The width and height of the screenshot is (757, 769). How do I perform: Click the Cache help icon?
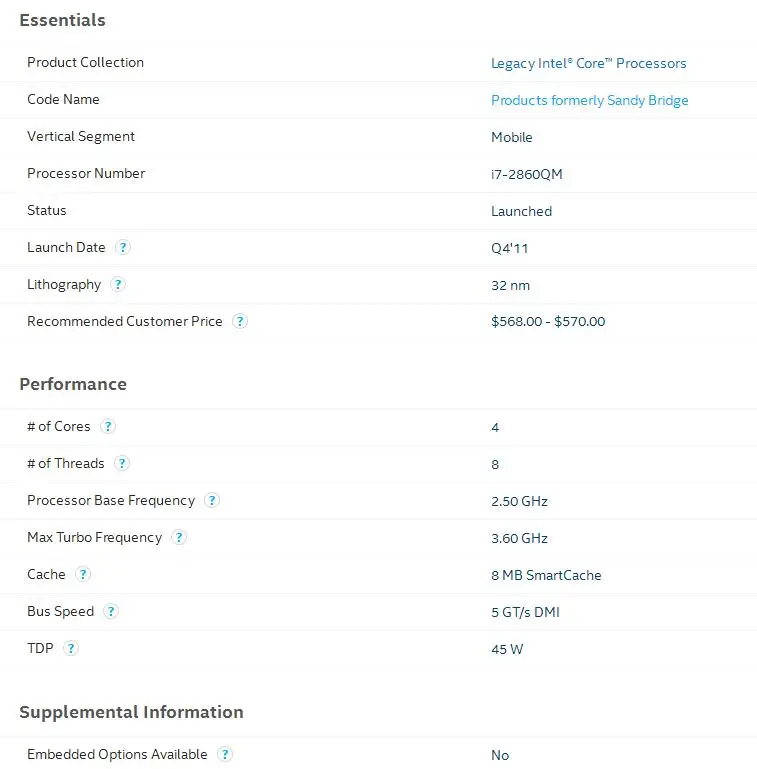83,574
